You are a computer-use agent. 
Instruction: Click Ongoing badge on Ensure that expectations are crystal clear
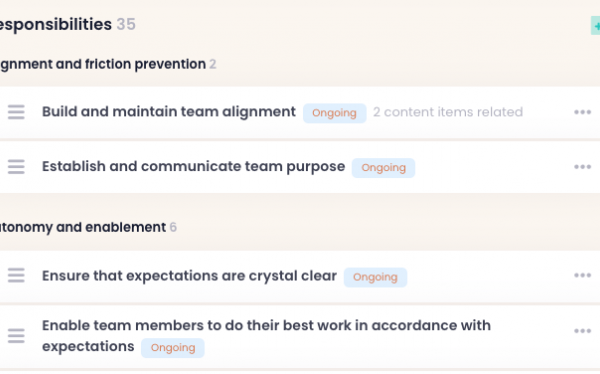(375, 277)
